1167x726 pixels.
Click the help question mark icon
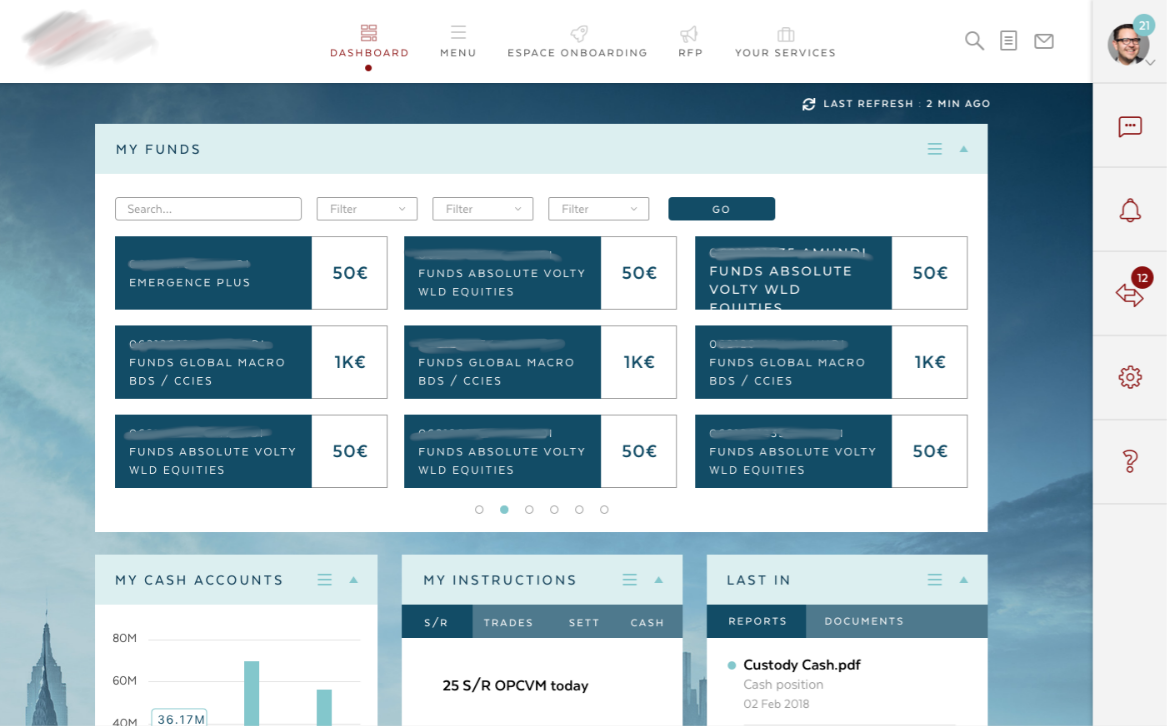point(1129,460)
